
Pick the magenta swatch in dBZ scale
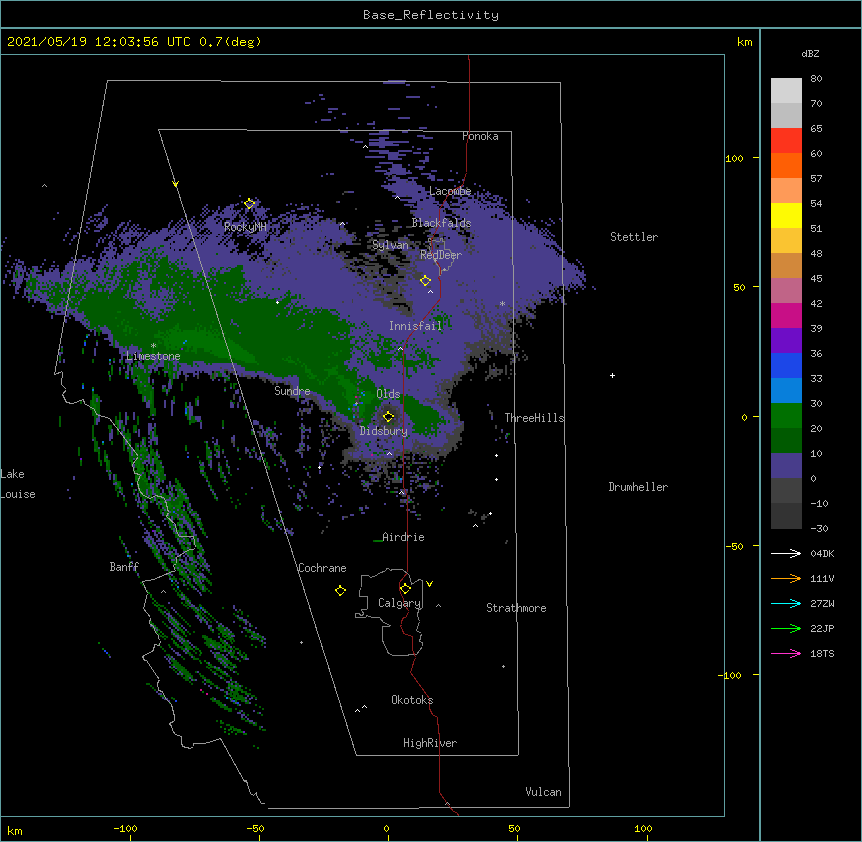coord(786,315)
